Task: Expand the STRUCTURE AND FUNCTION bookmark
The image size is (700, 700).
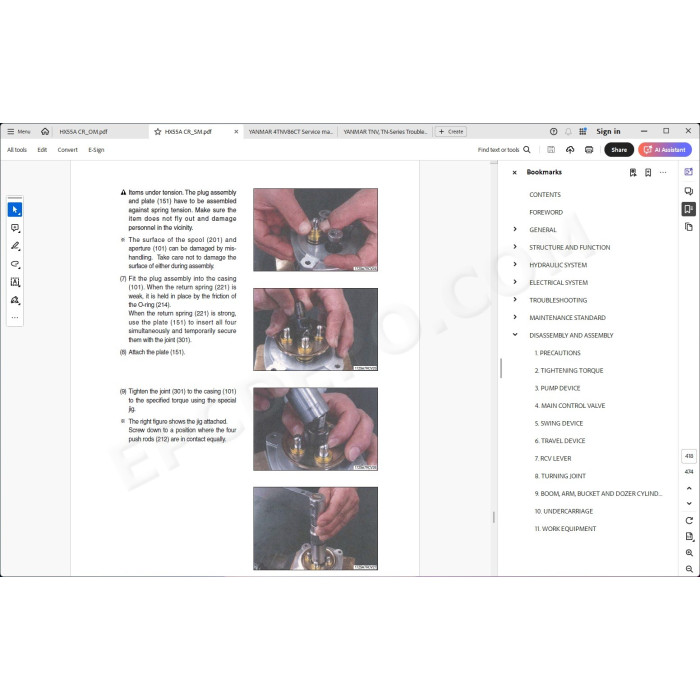Action: pos(515,247)
